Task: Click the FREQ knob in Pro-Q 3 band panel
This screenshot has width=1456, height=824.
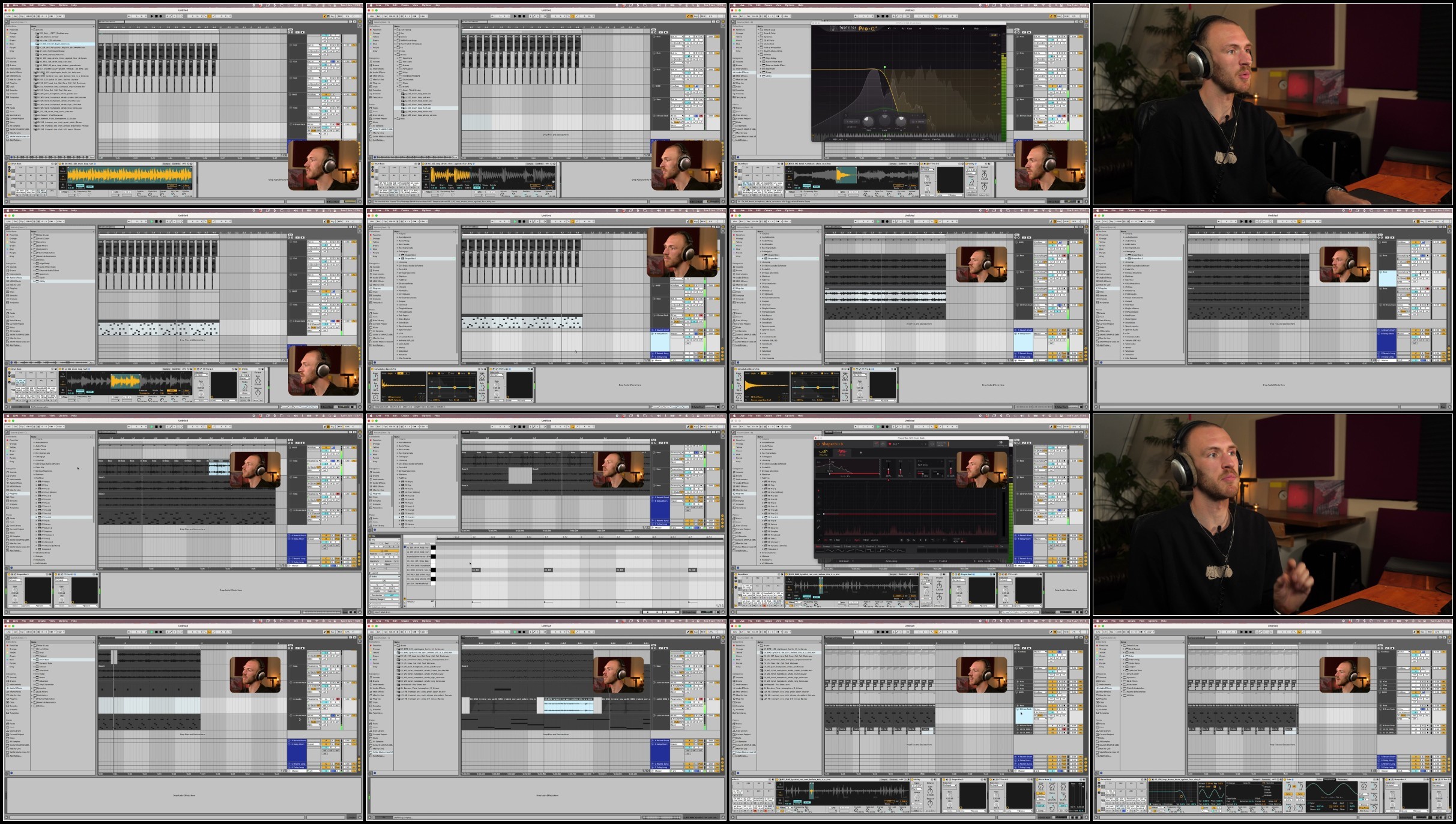Action: tap(868, 122)
